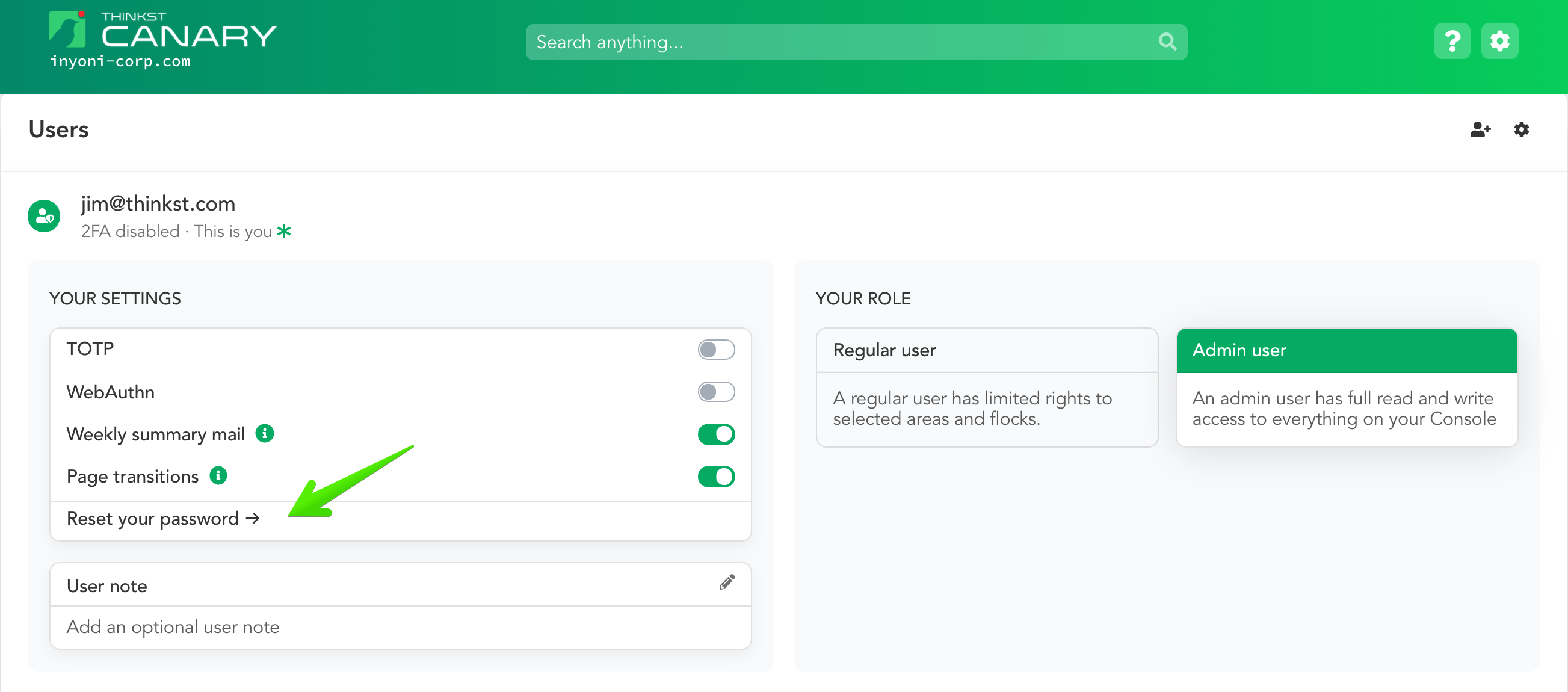Disable the Weekly summary mail toggle
The height and width of the screenshot is (692, 1568).
(717, 434)
